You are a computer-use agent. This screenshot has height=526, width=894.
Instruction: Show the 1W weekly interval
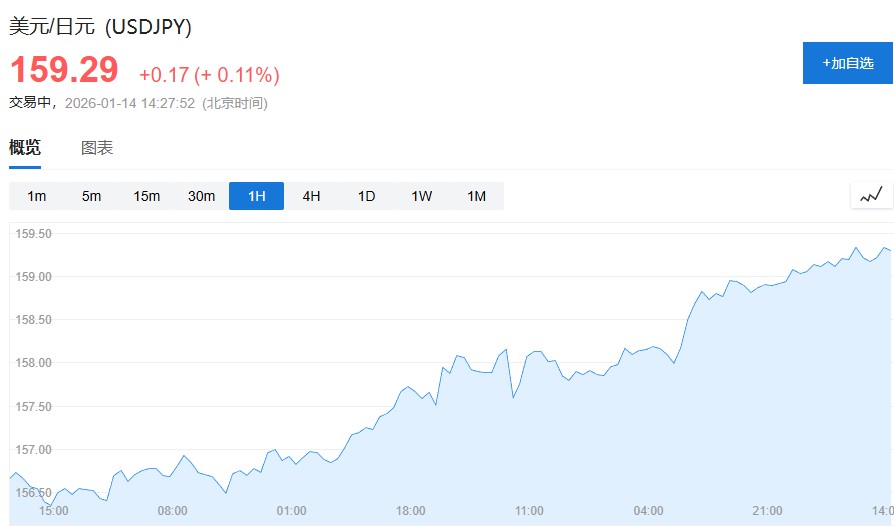coord(422,196)
